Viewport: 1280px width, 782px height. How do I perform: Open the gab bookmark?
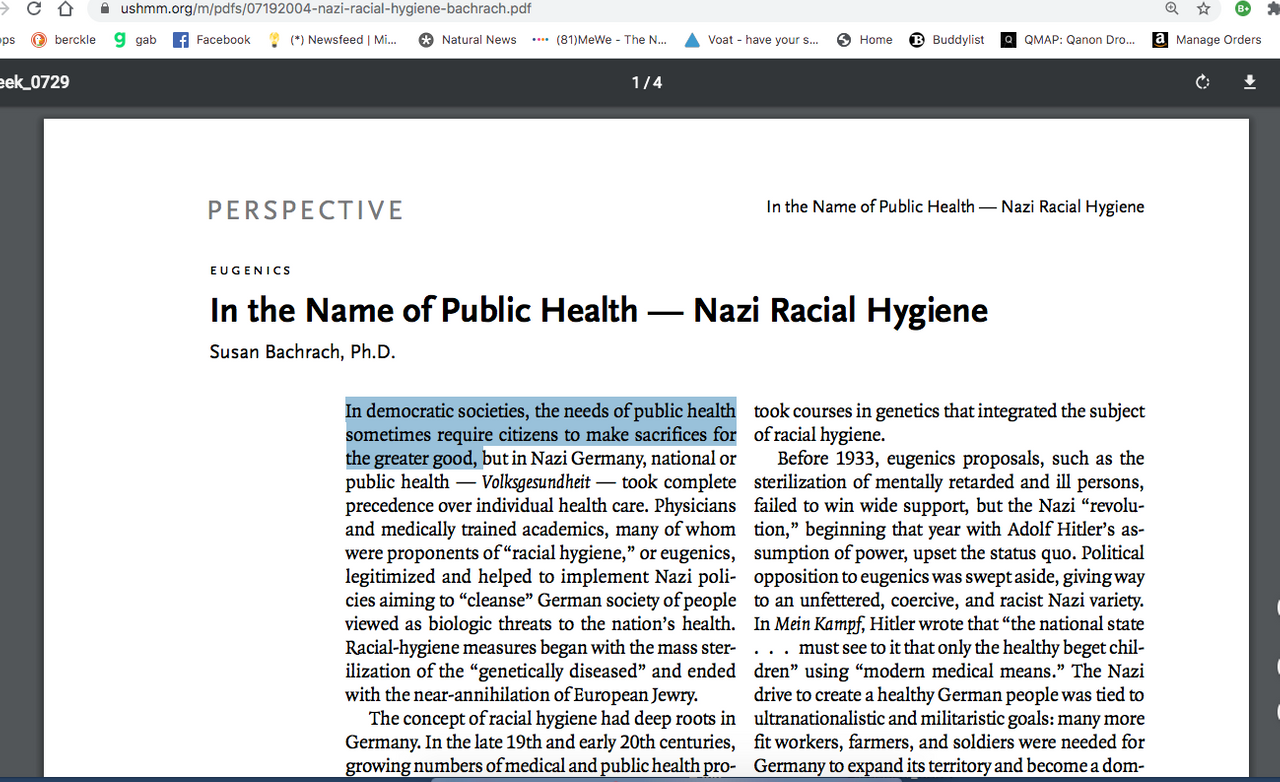point(135,40)
